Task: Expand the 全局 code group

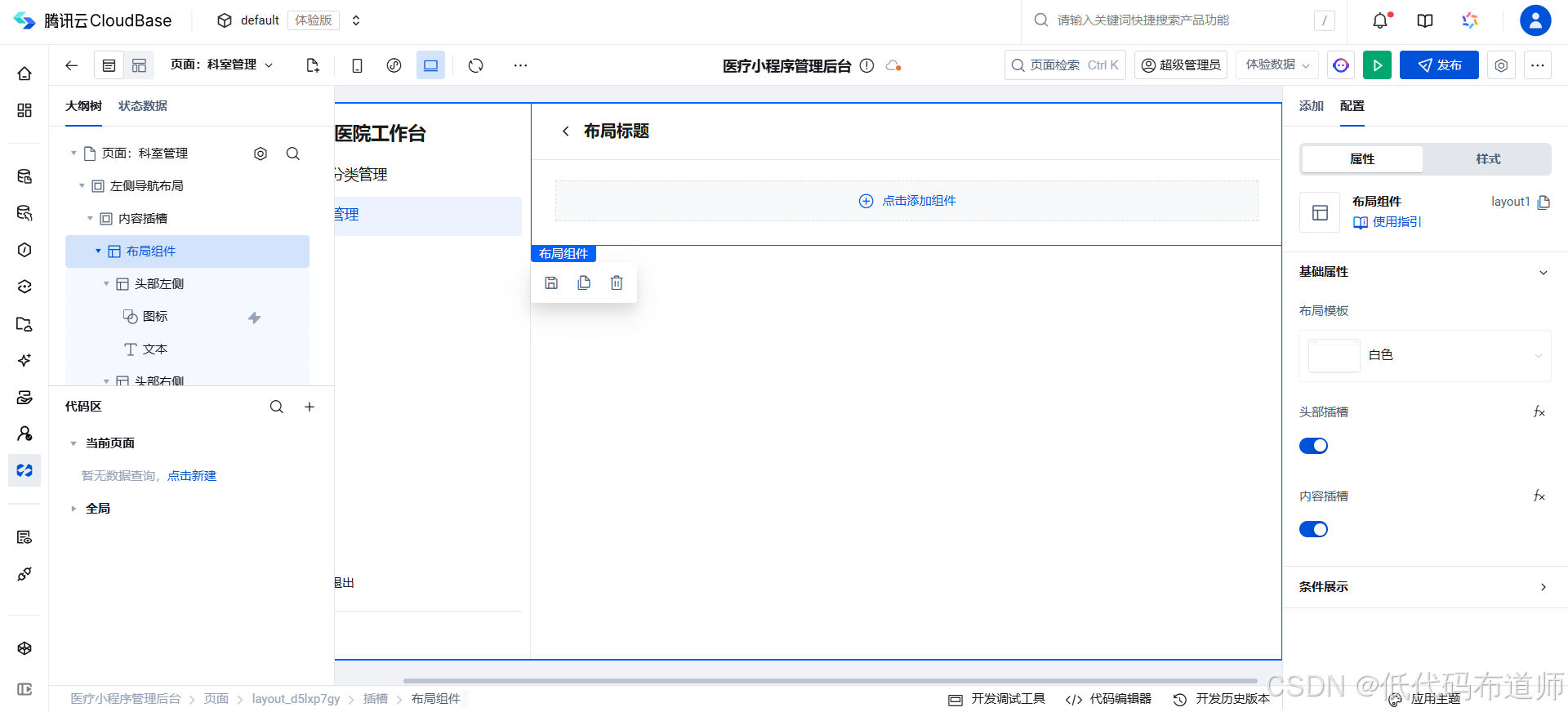Action: pos(73,509)
